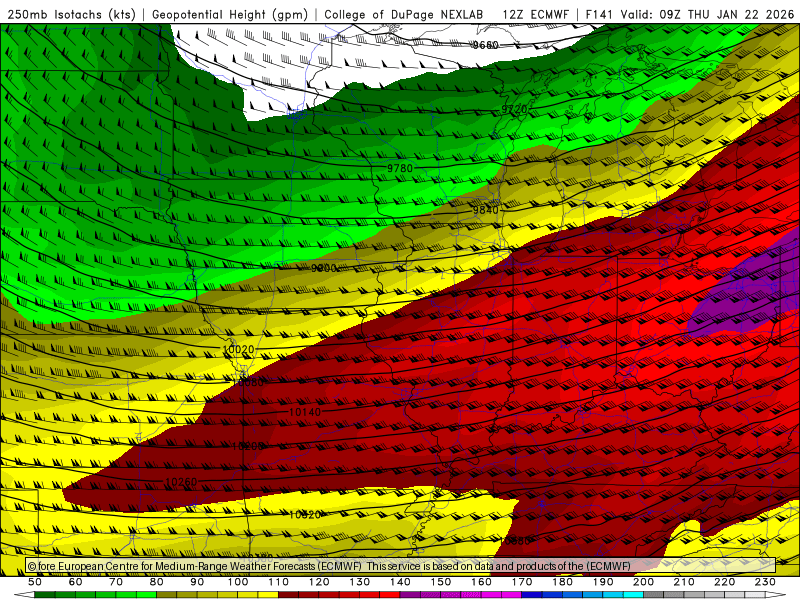Click the 170 kt color scale label
The image size is (800, 600).
click(x=522, y=582)
